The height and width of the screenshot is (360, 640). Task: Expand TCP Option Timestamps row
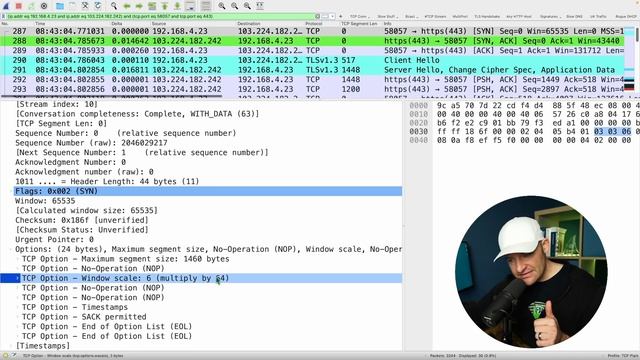(18, 307)
